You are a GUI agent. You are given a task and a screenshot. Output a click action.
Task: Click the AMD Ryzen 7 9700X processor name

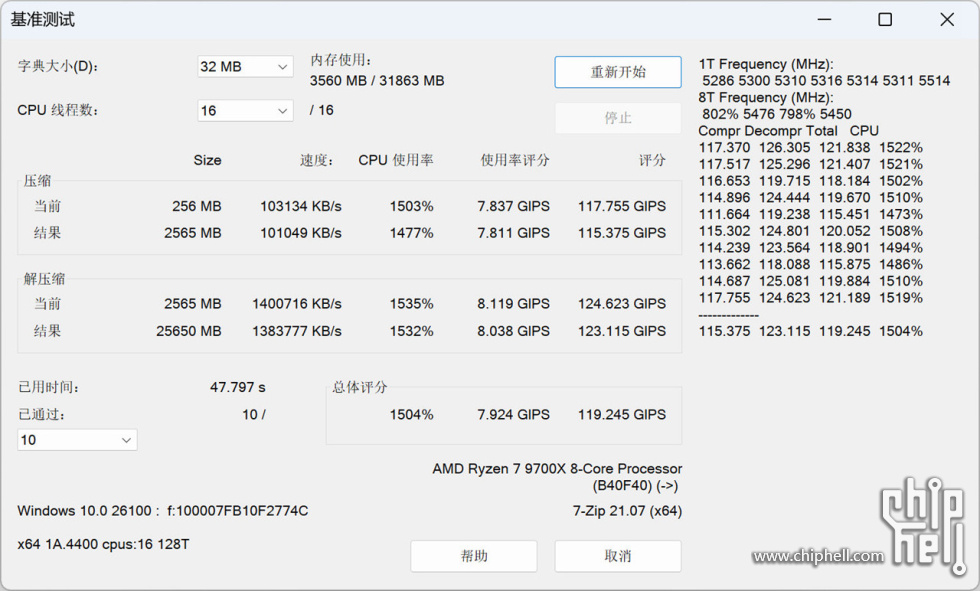pyautogui.click(x=557, y=468)
